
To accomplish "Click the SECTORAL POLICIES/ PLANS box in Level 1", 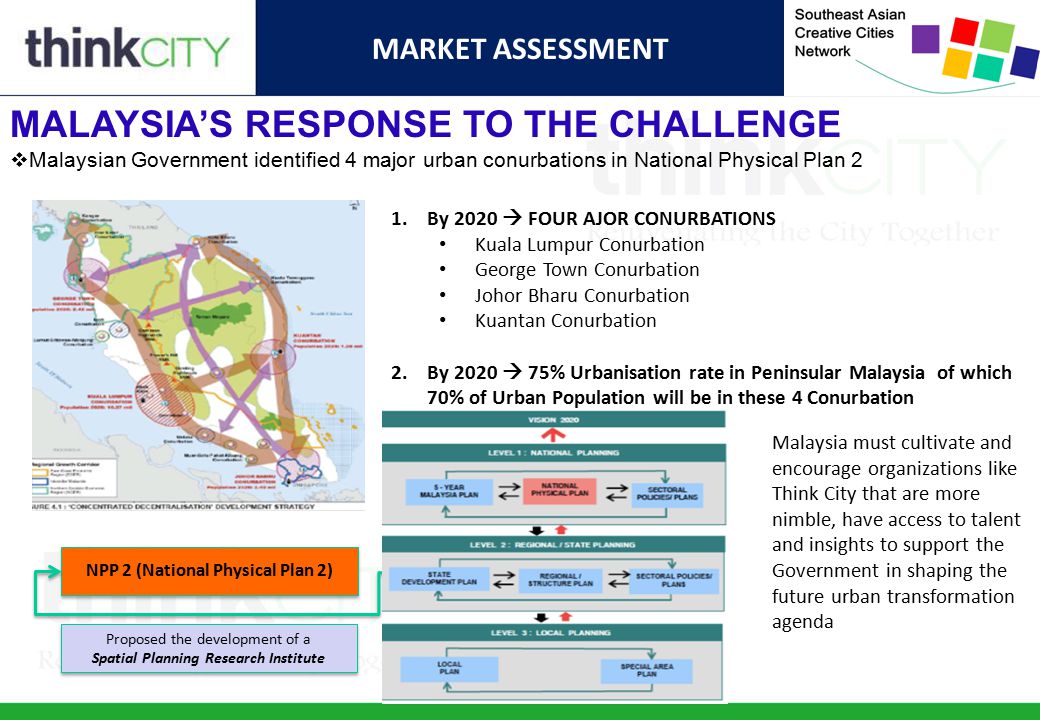I will [x=667, y=493].
